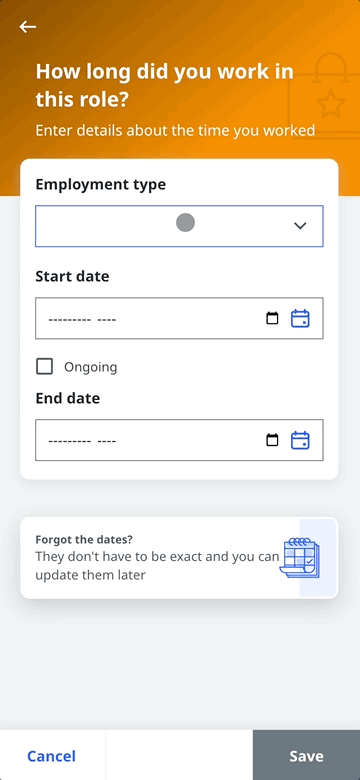This screenshot has width=360, height=780.
Task: Click the black native calendar icon in End date
Action: coord(272,440)
